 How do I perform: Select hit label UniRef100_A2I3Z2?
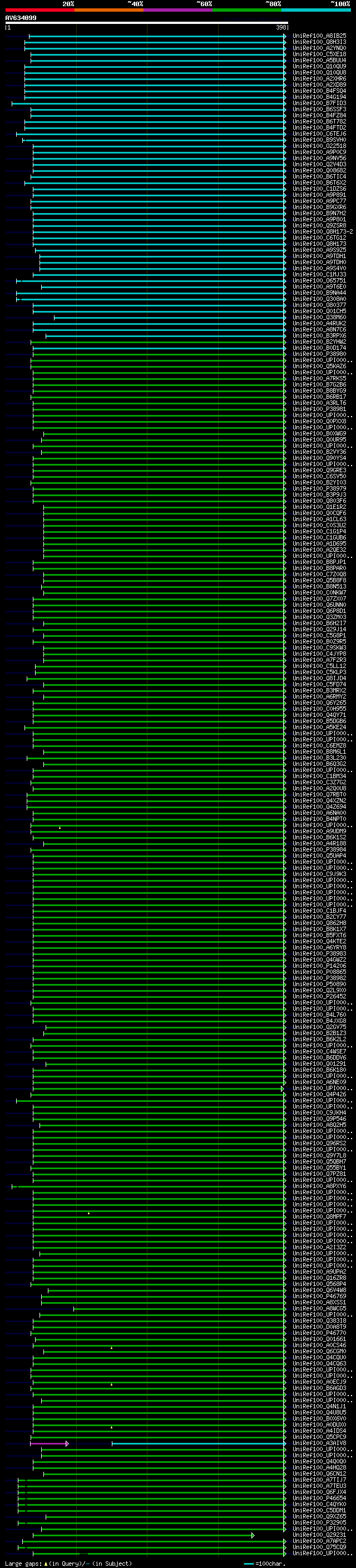pyautogui.click(x=319, y=1247)
